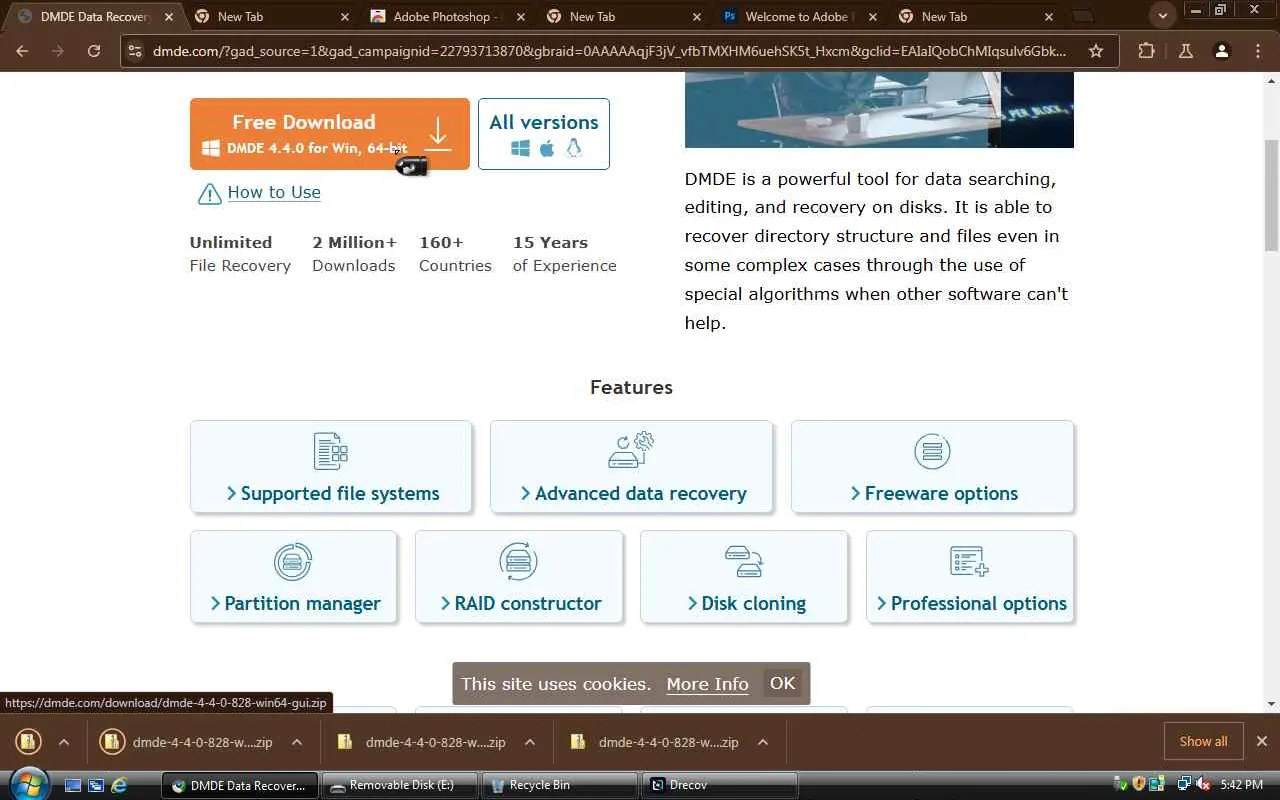Viewport: 1280px width, 800px height.
Task: Click the download arrow icon on Free Download
Action: [438, 134]
